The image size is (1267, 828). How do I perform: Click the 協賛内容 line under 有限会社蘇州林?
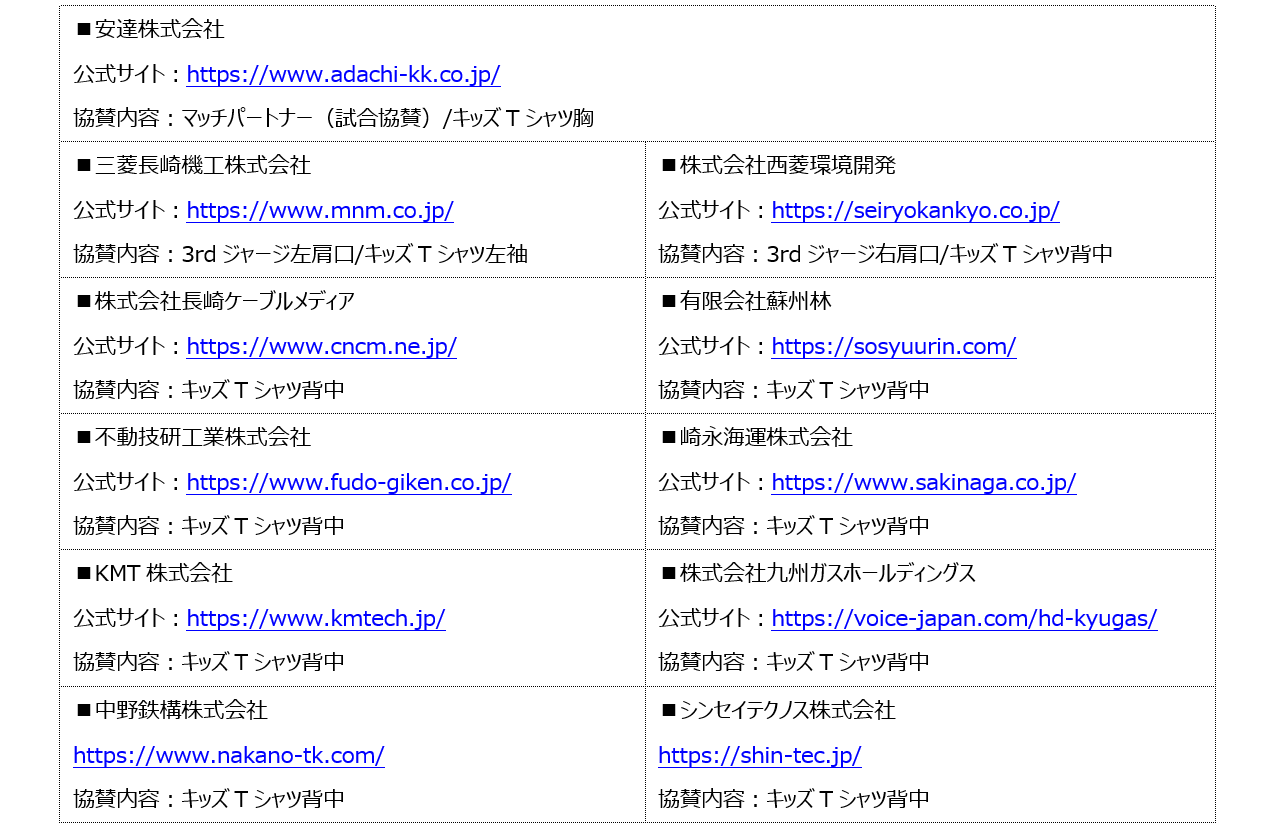(x=794, y=390)
